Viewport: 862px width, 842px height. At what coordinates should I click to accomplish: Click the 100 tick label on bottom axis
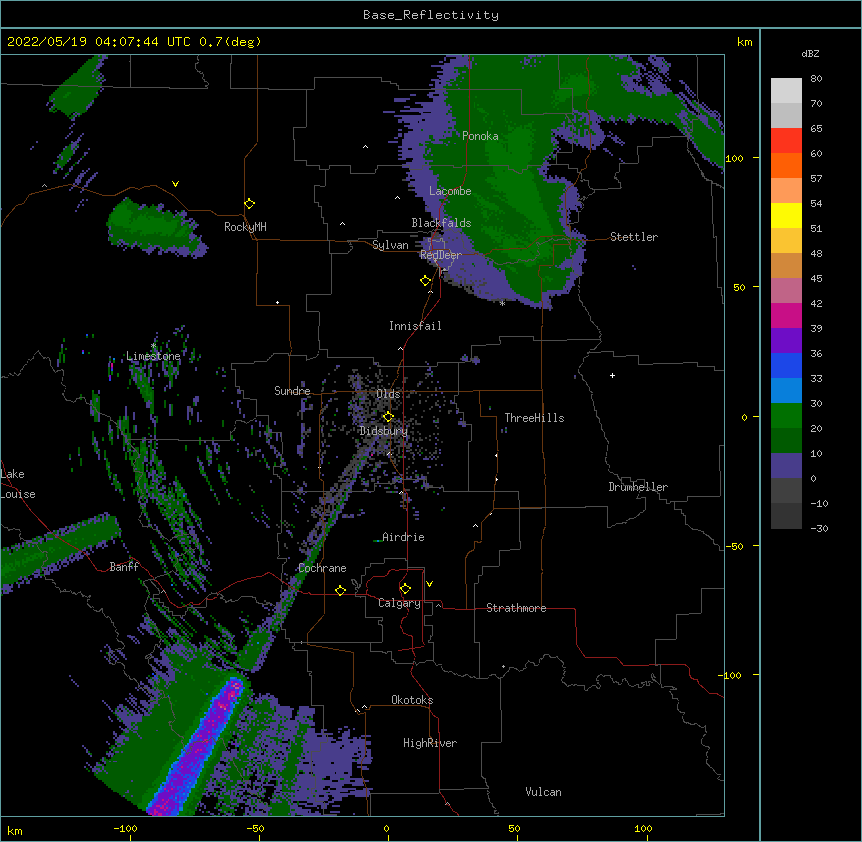643,828
